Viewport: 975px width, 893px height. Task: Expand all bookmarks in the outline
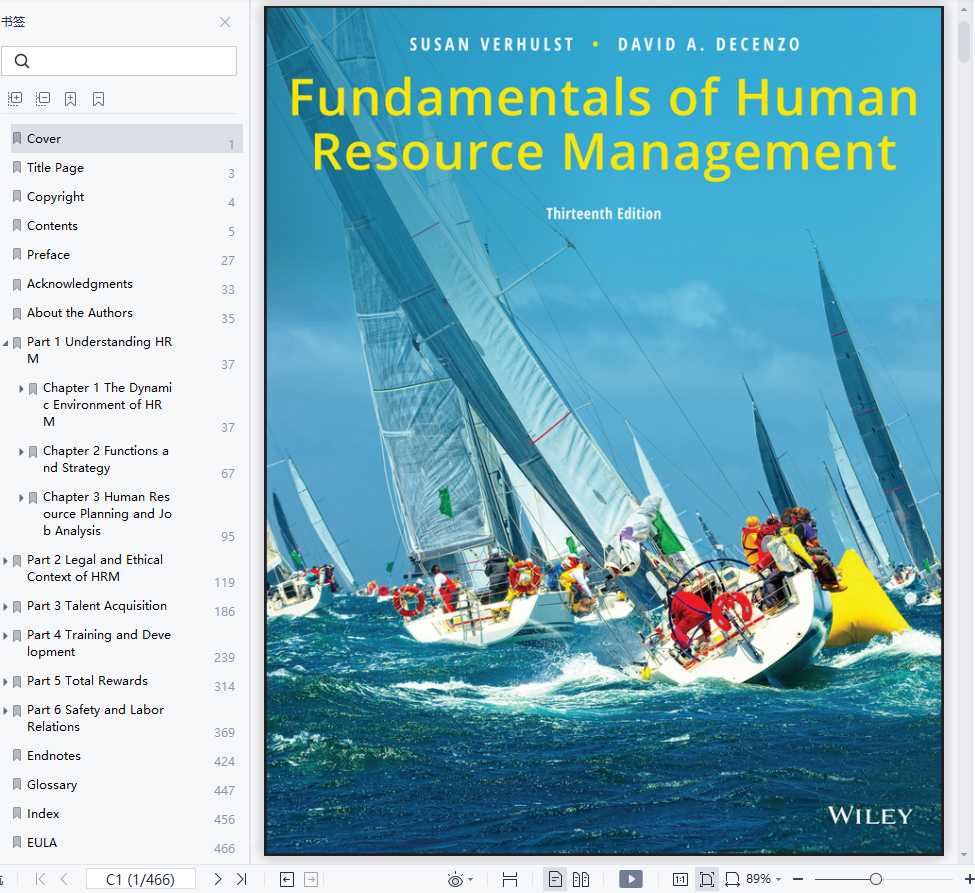click(15, 99)
